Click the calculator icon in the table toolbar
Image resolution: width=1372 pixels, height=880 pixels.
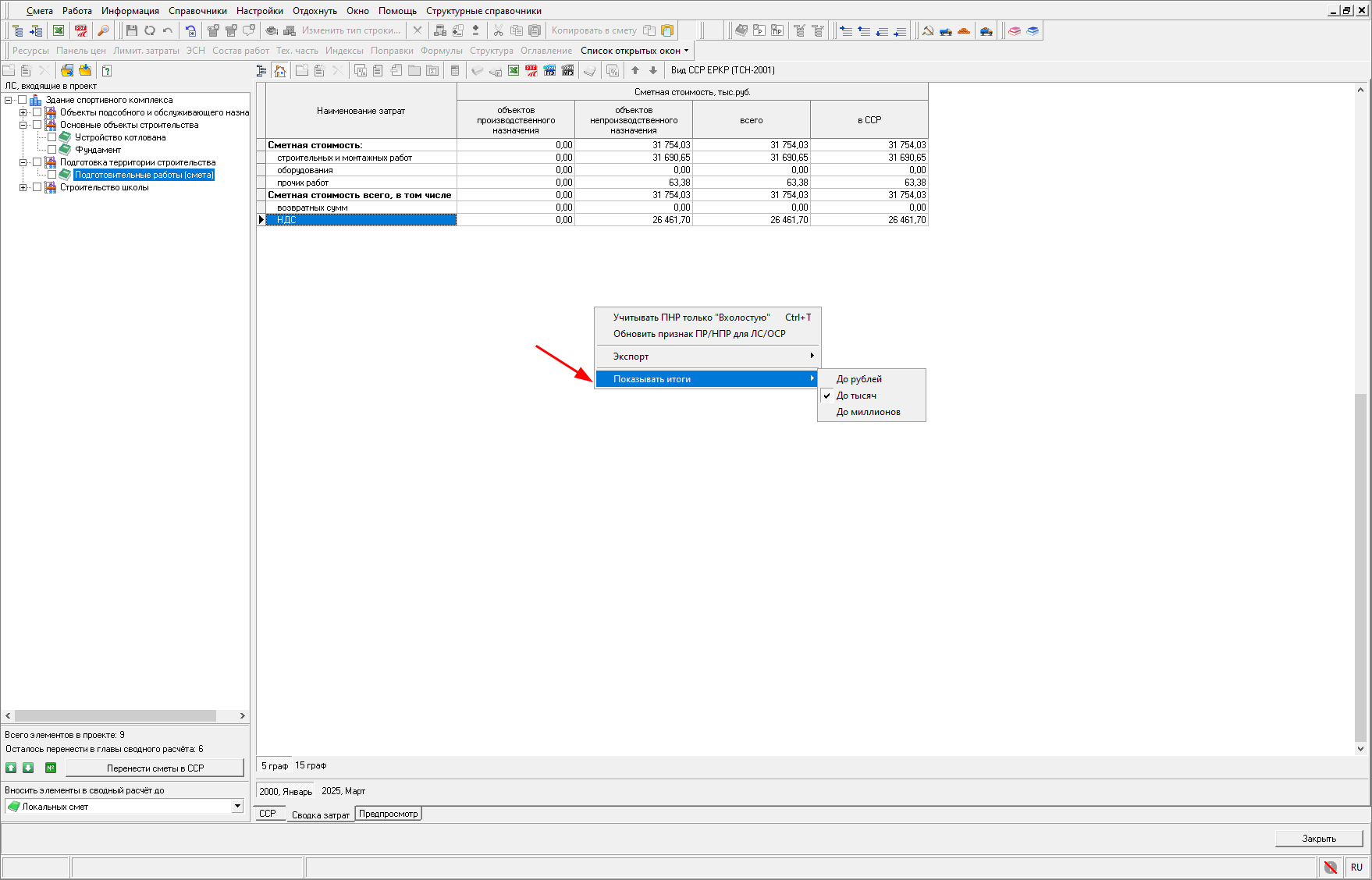pyautogui.click(x=455, y=71)
